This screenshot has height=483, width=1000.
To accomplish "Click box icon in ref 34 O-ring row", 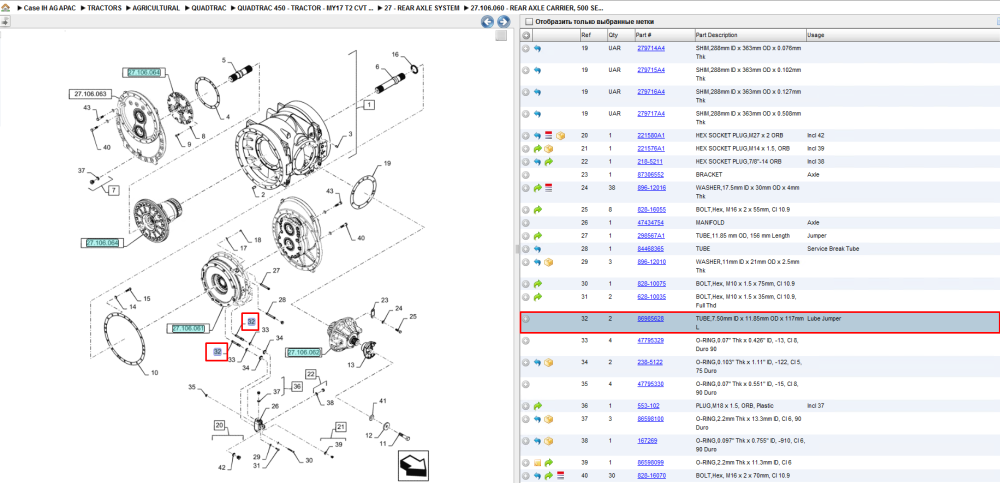I will point(548,362).
